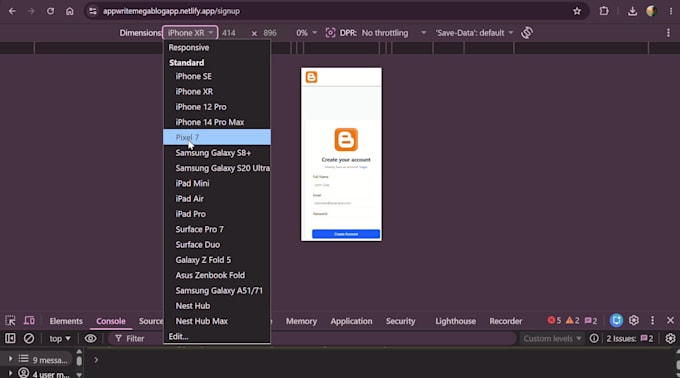Pick Asus Zenbook Fold device

(217, 275)
